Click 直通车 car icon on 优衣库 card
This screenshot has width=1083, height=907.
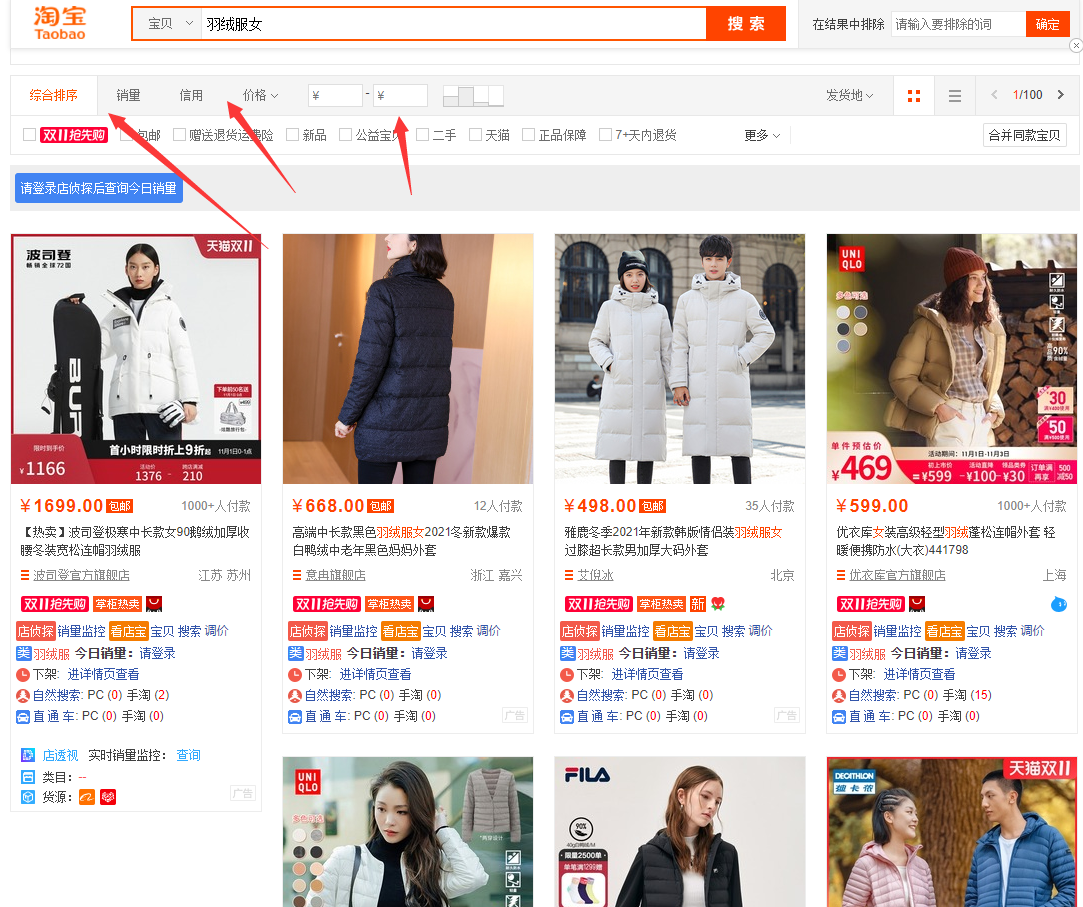[839, 716]
